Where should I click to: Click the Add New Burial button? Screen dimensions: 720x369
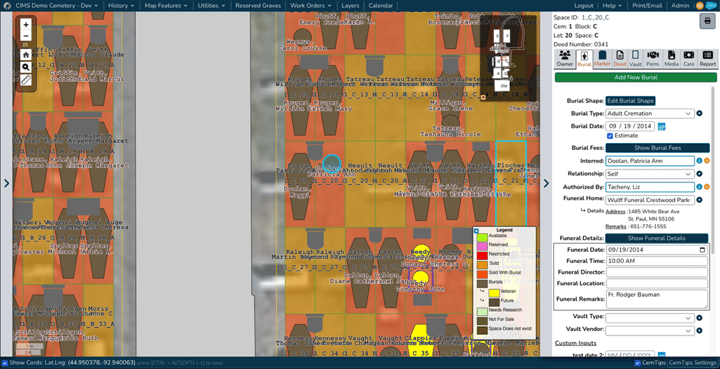click(636, 77)
